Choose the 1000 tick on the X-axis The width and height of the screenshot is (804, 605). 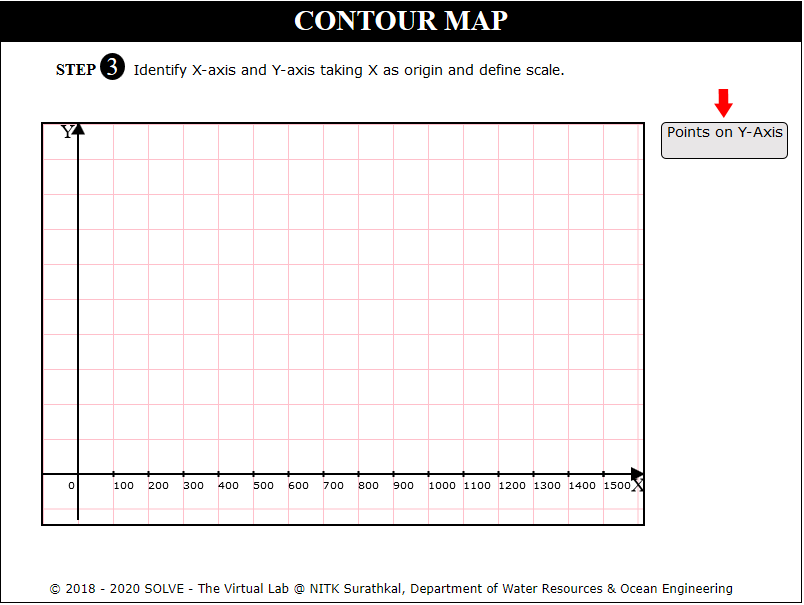click(442, 486)
